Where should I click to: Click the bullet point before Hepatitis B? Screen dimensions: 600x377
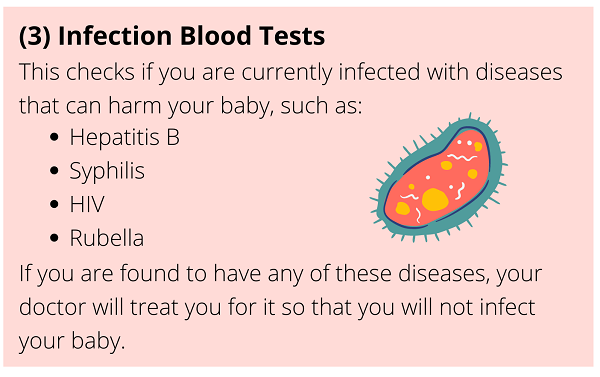click(x=54, y=137)
